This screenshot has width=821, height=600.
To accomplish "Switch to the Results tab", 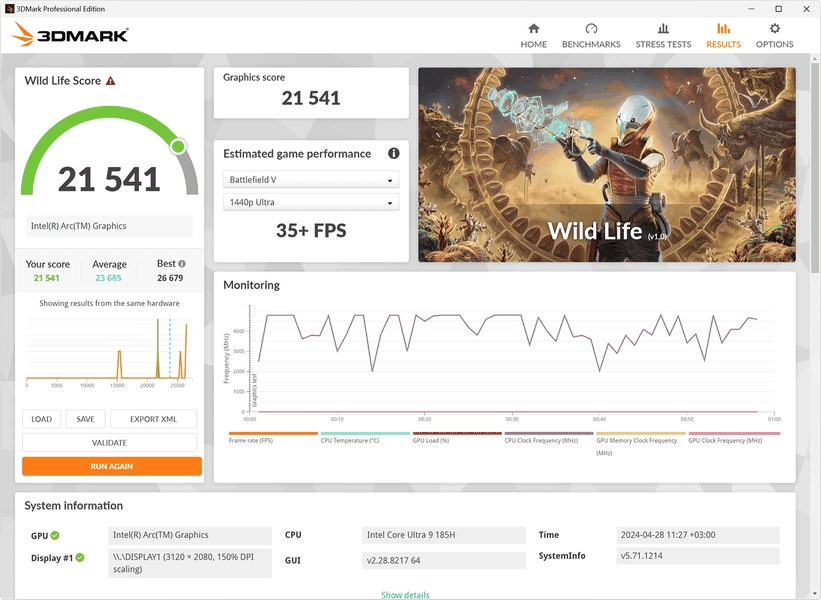I will pos(723,36).
